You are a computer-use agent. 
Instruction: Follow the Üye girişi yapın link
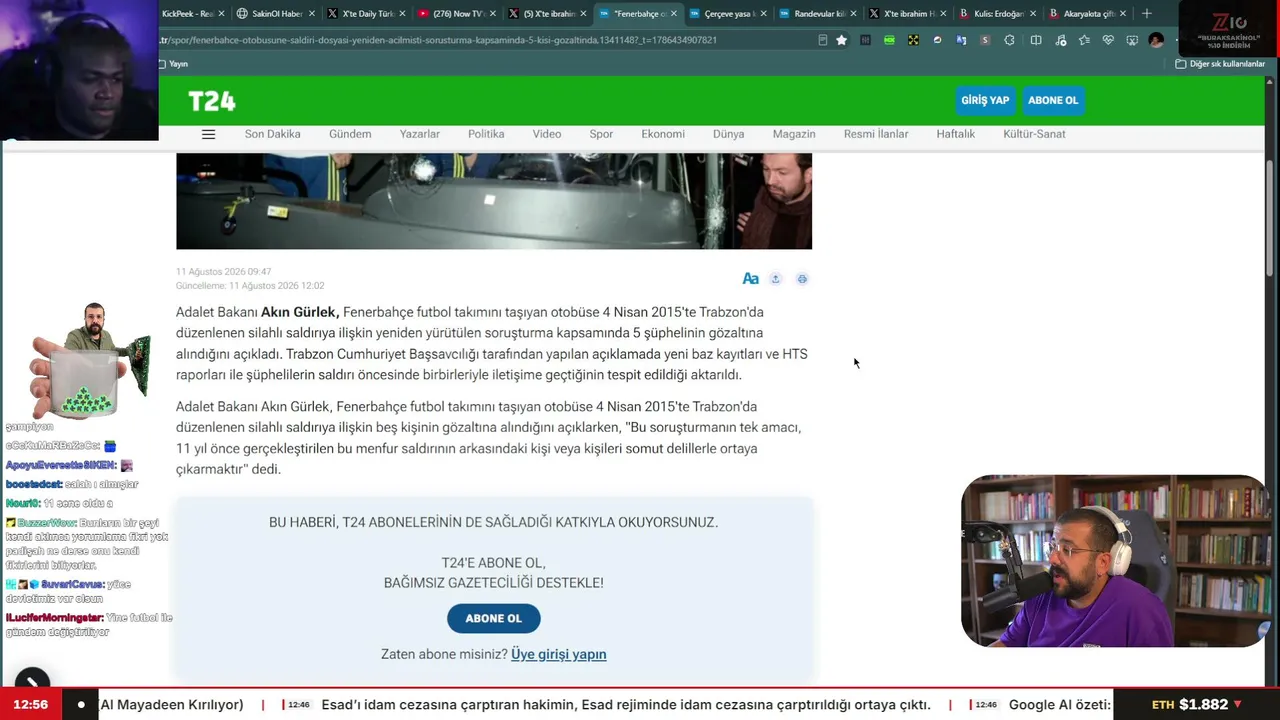(x=559, y=654)
